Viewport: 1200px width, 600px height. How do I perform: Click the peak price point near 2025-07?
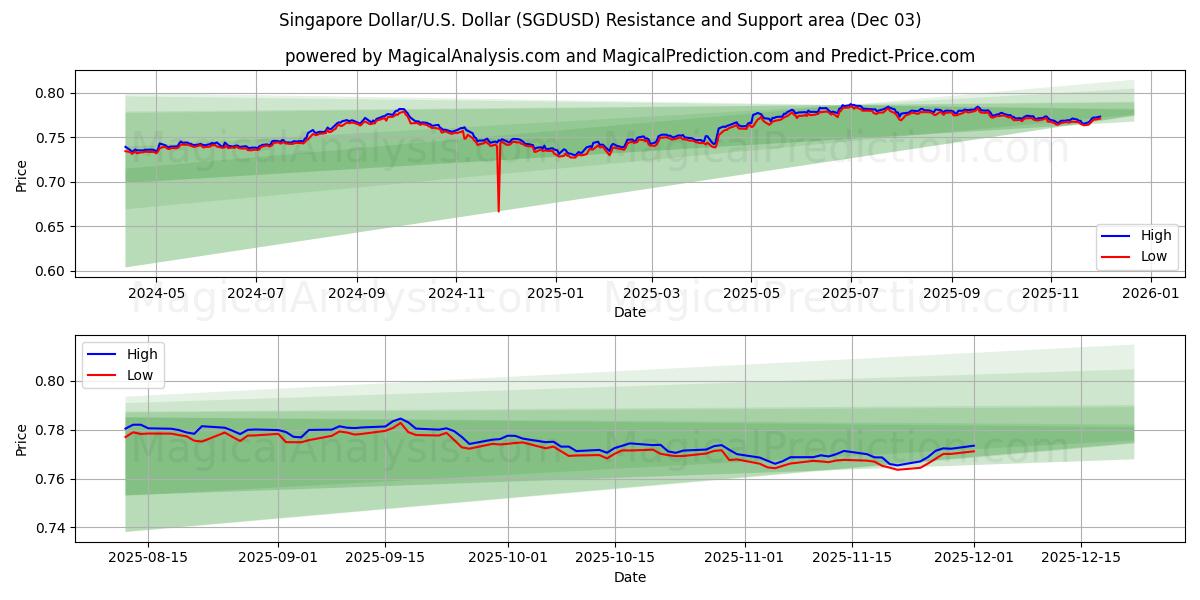[849, 105]
